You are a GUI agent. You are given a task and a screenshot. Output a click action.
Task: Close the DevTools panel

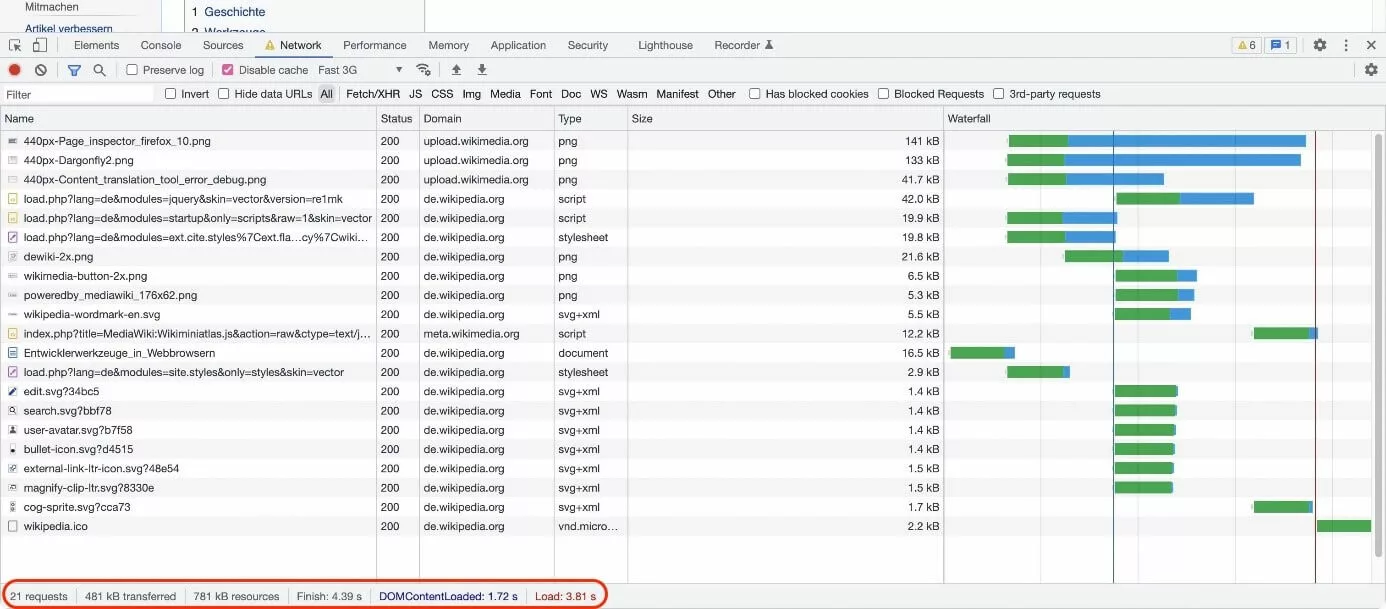point(1371,45)
